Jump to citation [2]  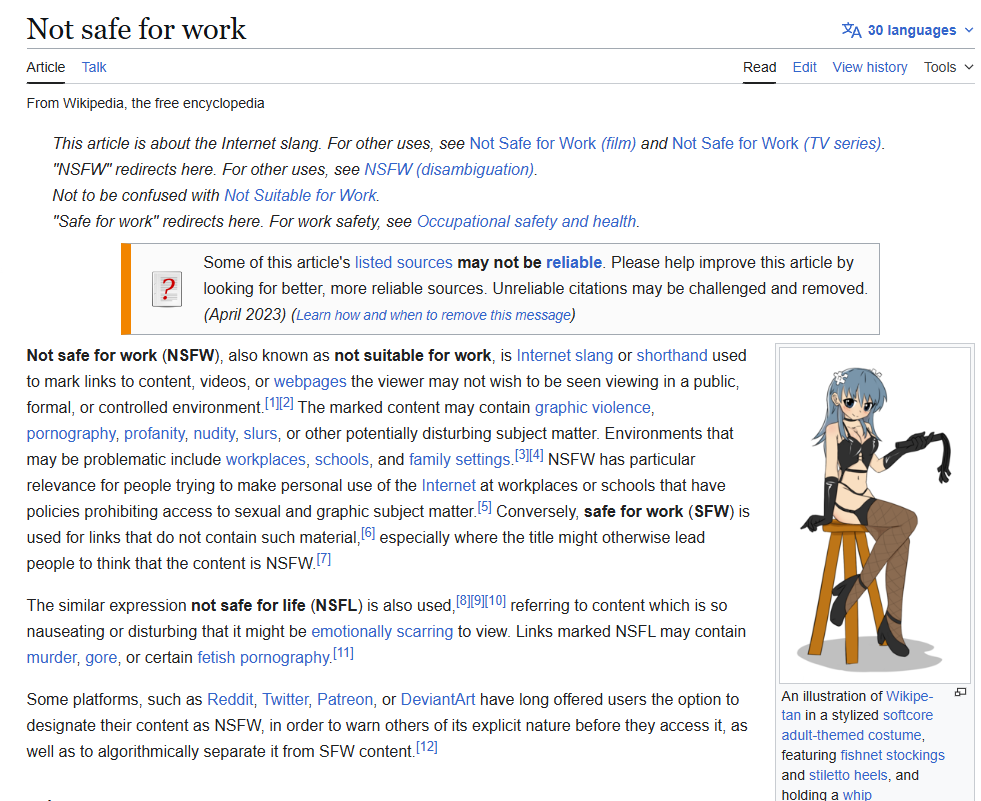(x=286, y=403)
